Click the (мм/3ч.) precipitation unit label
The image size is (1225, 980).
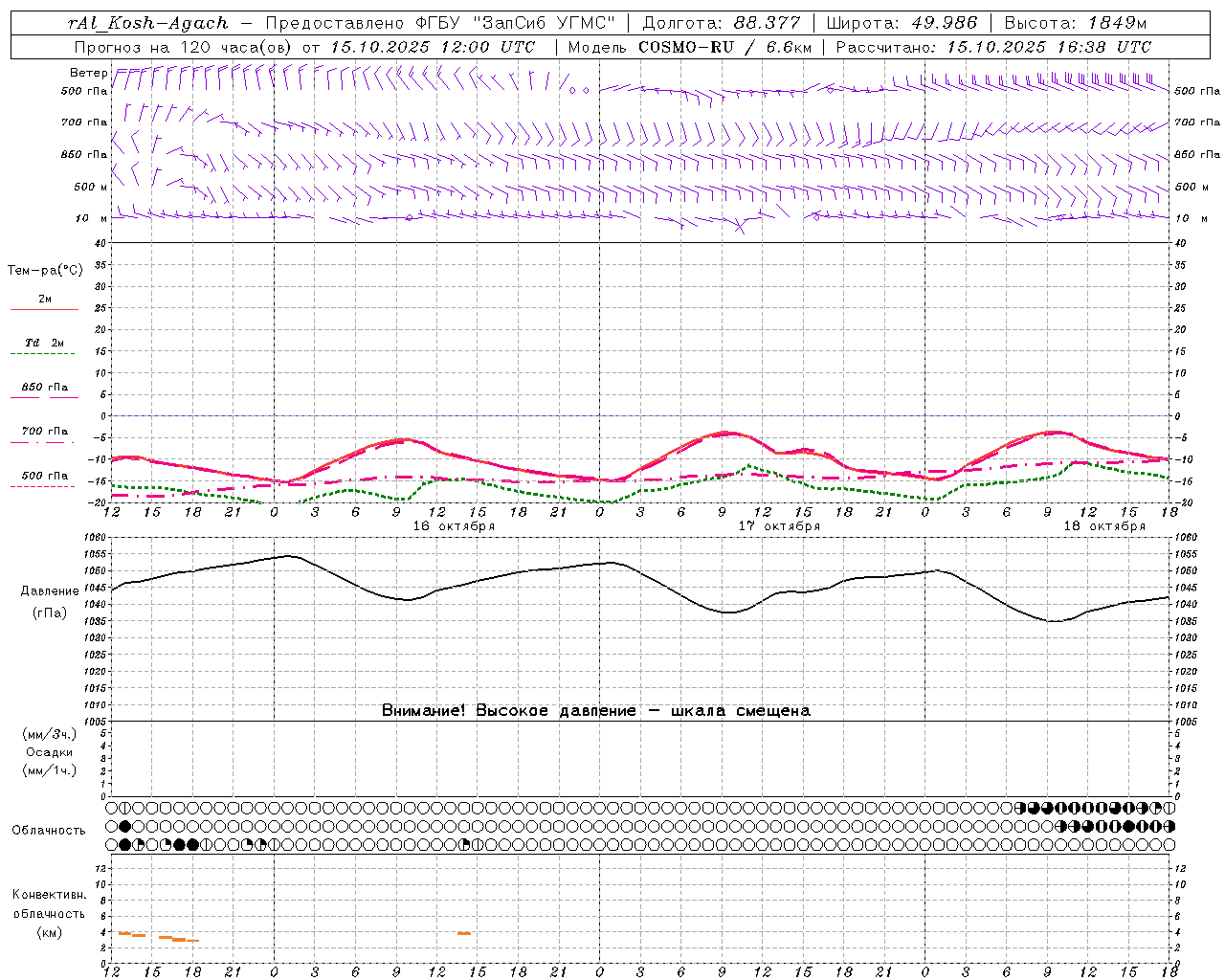click(50, 734)
